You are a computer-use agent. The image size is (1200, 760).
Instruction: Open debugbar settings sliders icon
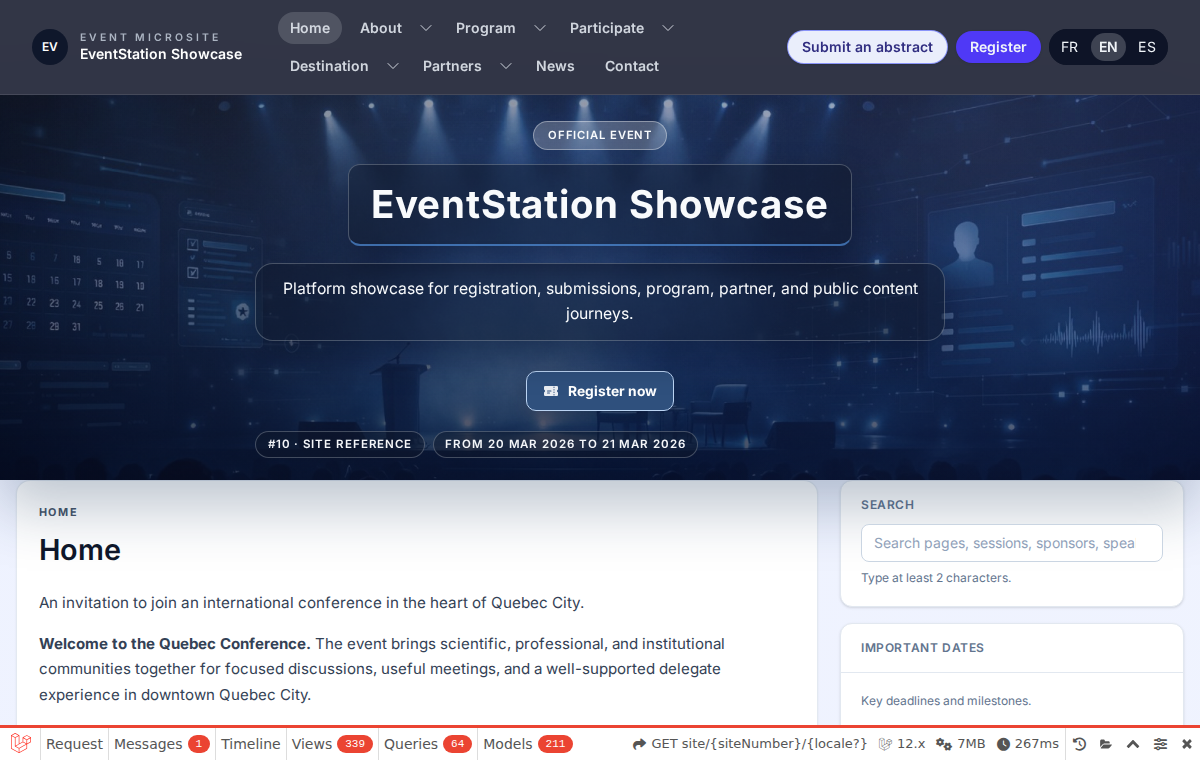1160,744
